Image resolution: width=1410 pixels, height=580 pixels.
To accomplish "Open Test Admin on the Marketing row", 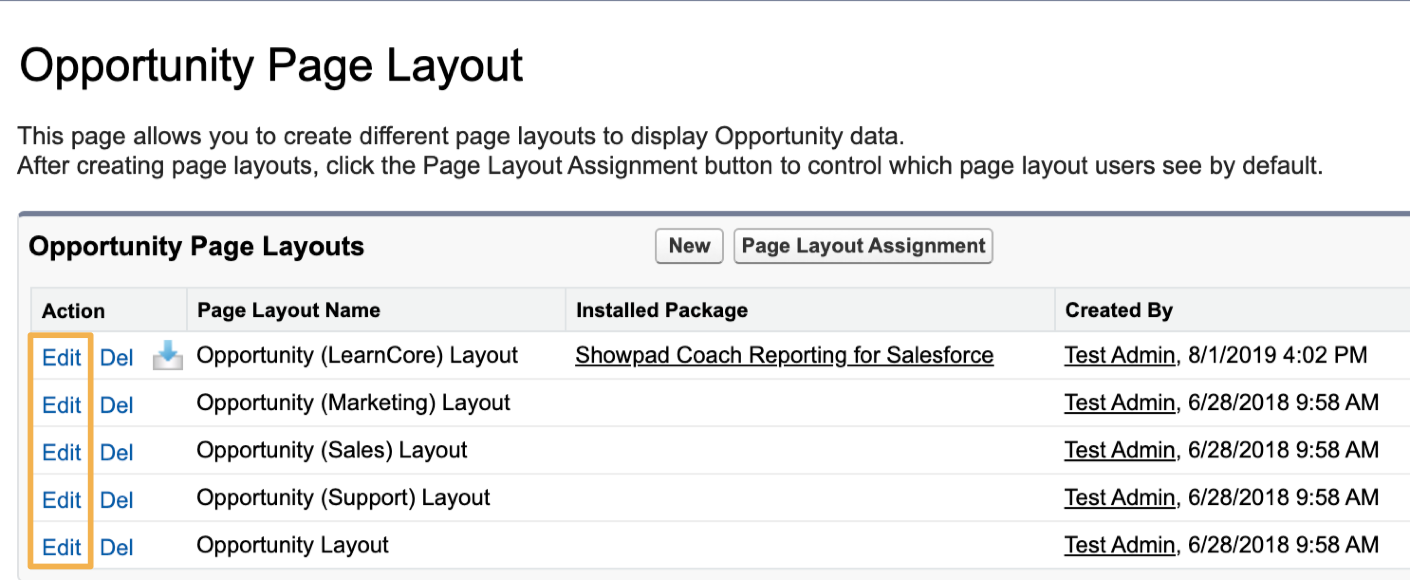I will [1119, 403].
